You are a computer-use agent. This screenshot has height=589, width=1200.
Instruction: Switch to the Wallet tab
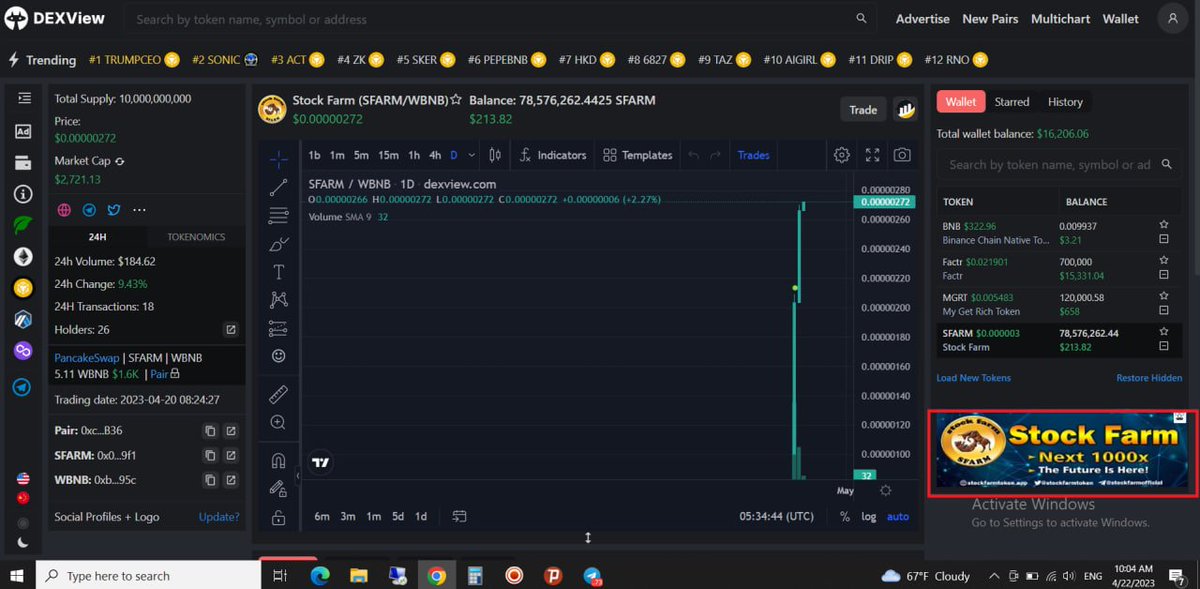tap(961, 101)
